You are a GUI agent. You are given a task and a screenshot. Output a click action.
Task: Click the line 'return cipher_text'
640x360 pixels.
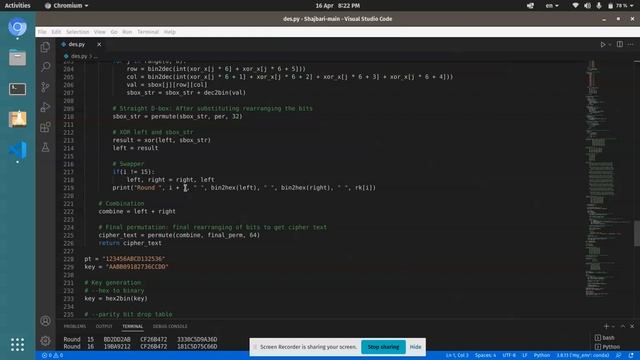130,243
